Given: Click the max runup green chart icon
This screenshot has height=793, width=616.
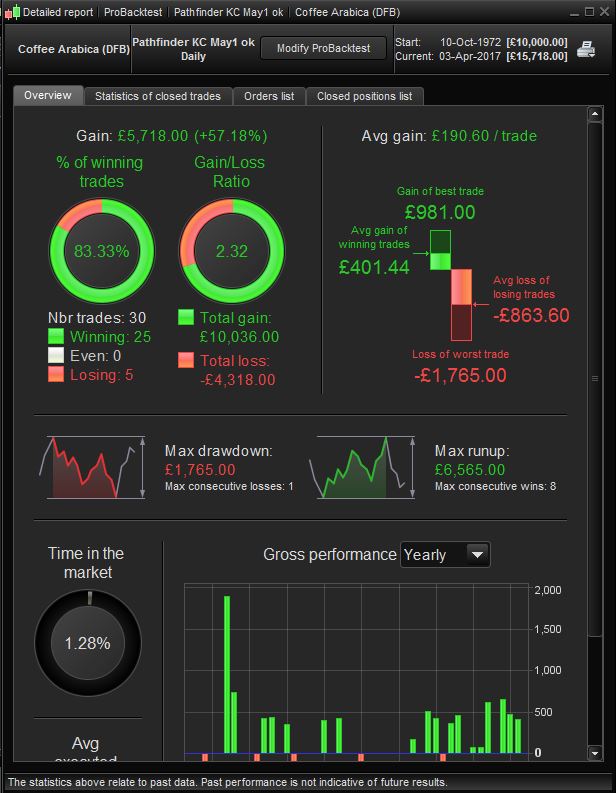Looking at the screenshot, I should [363, 467].
